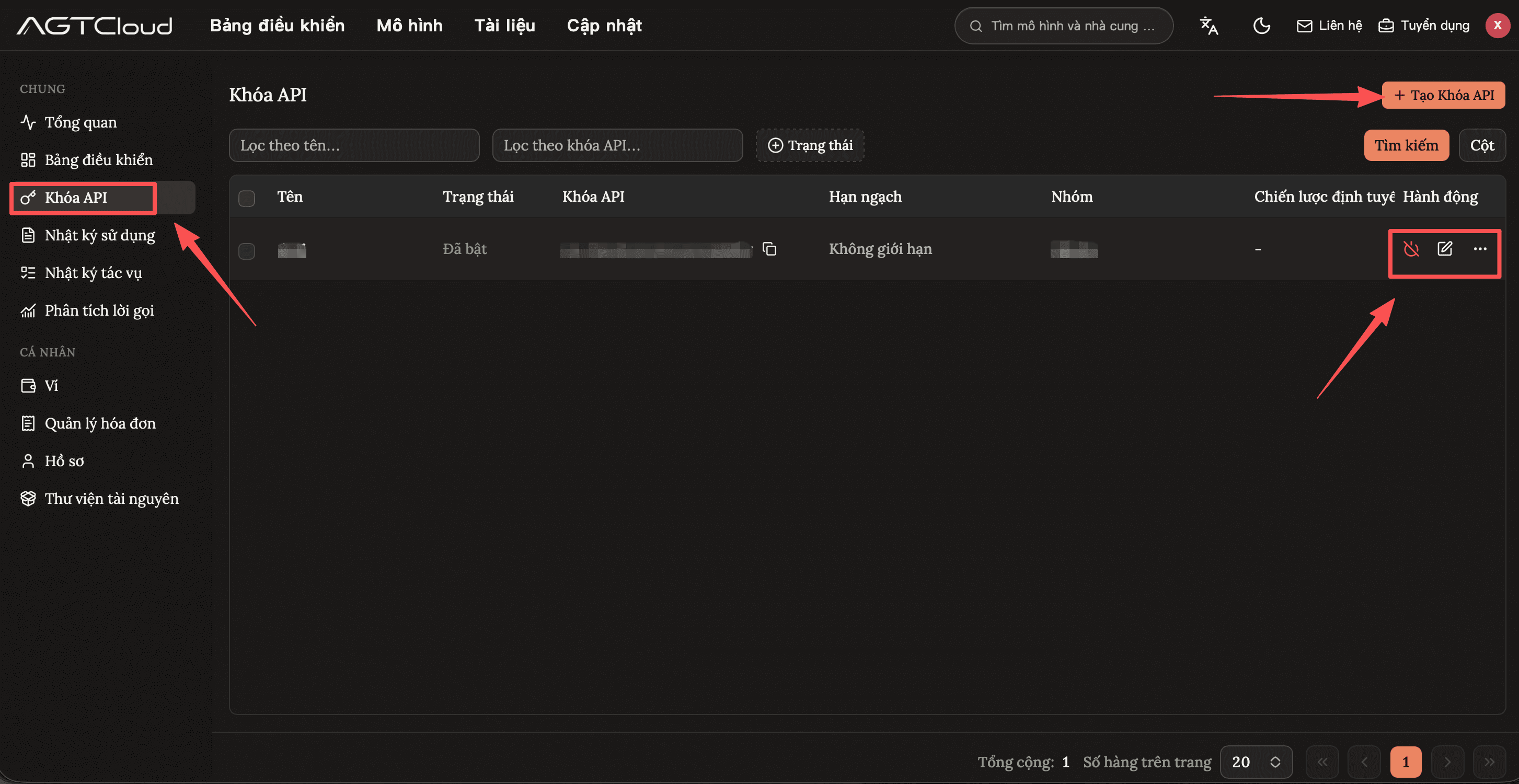Open Tài liệu in top navigation

[505, 25]
